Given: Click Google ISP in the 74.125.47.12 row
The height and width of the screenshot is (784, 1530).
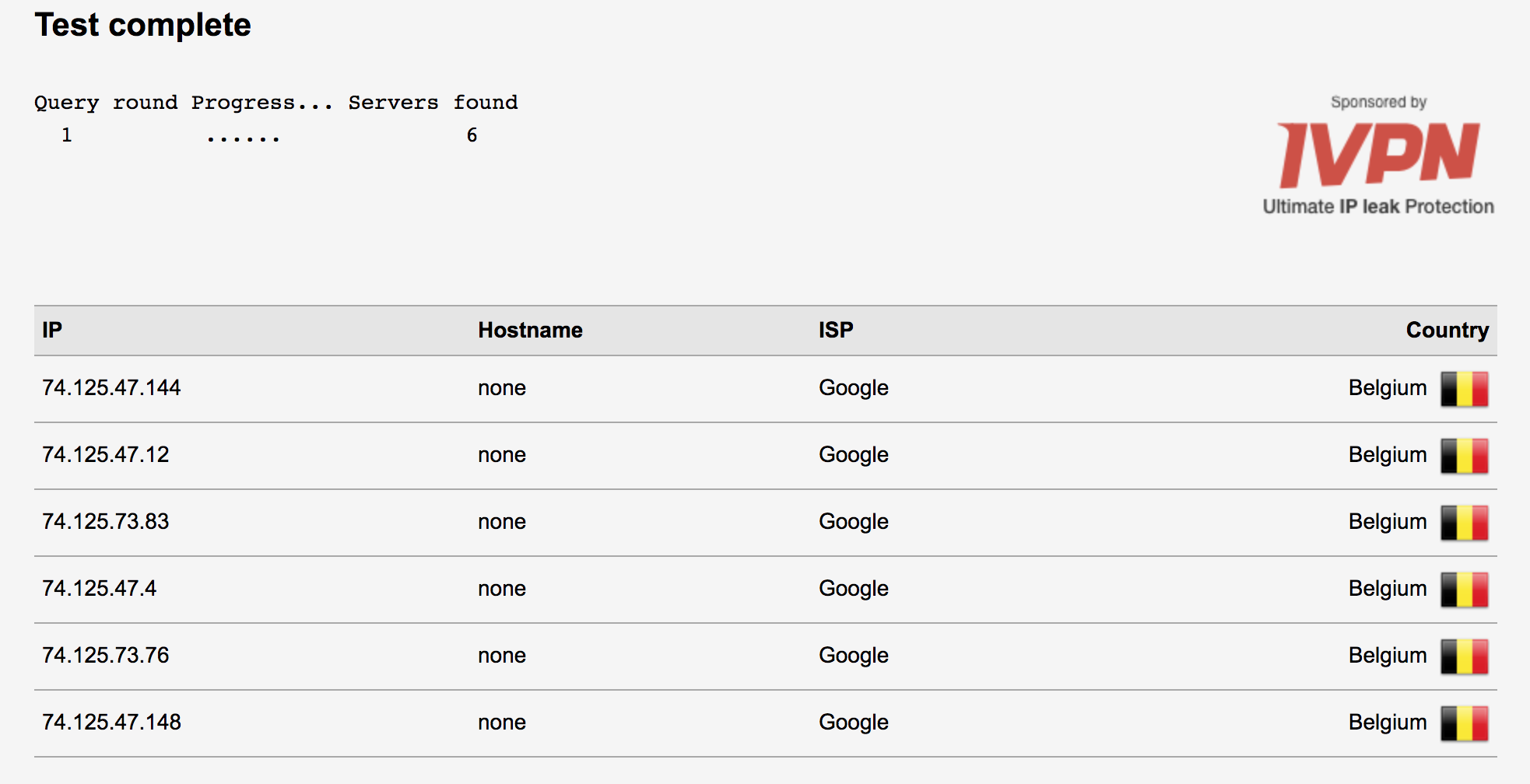Looking at the screenshot, I should coord(854,455).
